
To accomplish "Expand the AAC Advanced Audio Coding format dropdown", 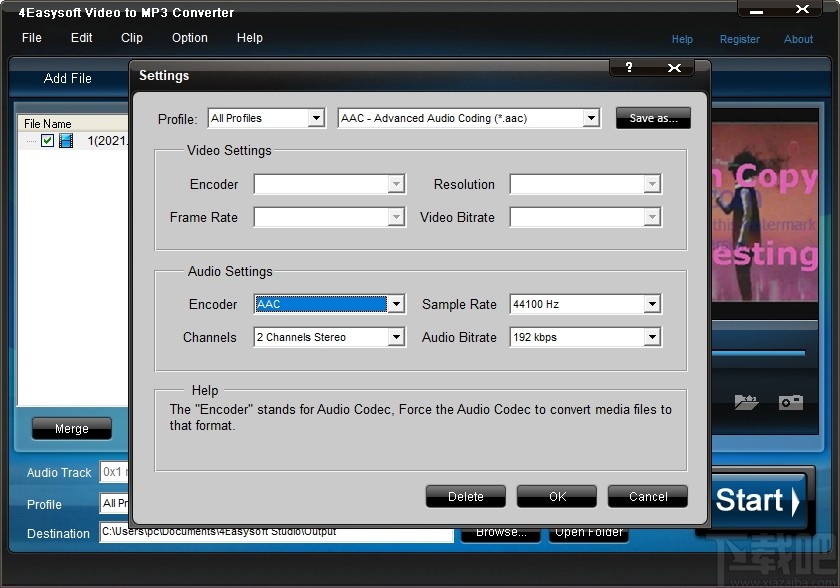I will point(590,117).
